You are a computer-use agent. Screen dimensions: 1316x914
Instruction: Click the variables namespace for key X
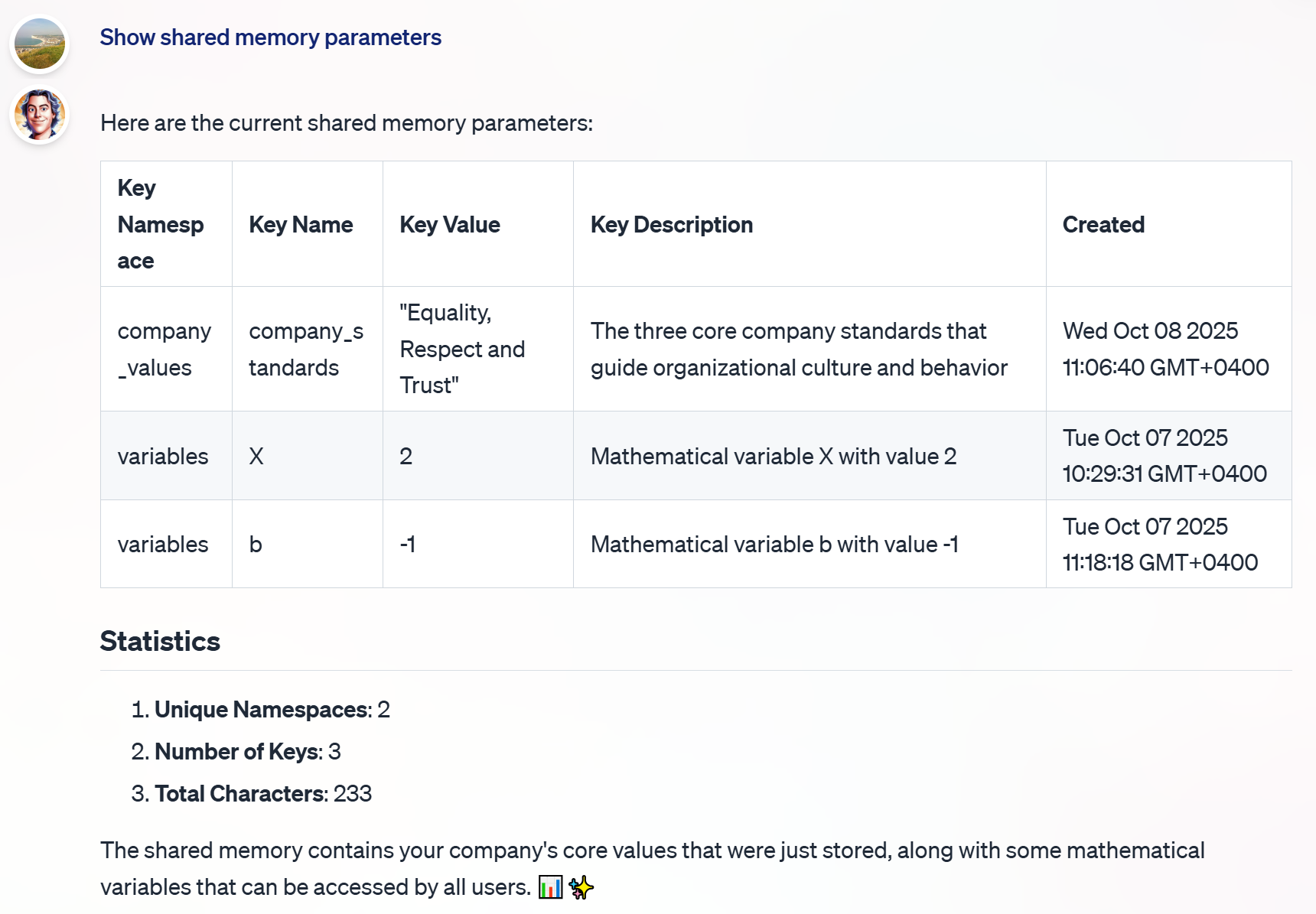pos(162,456)
